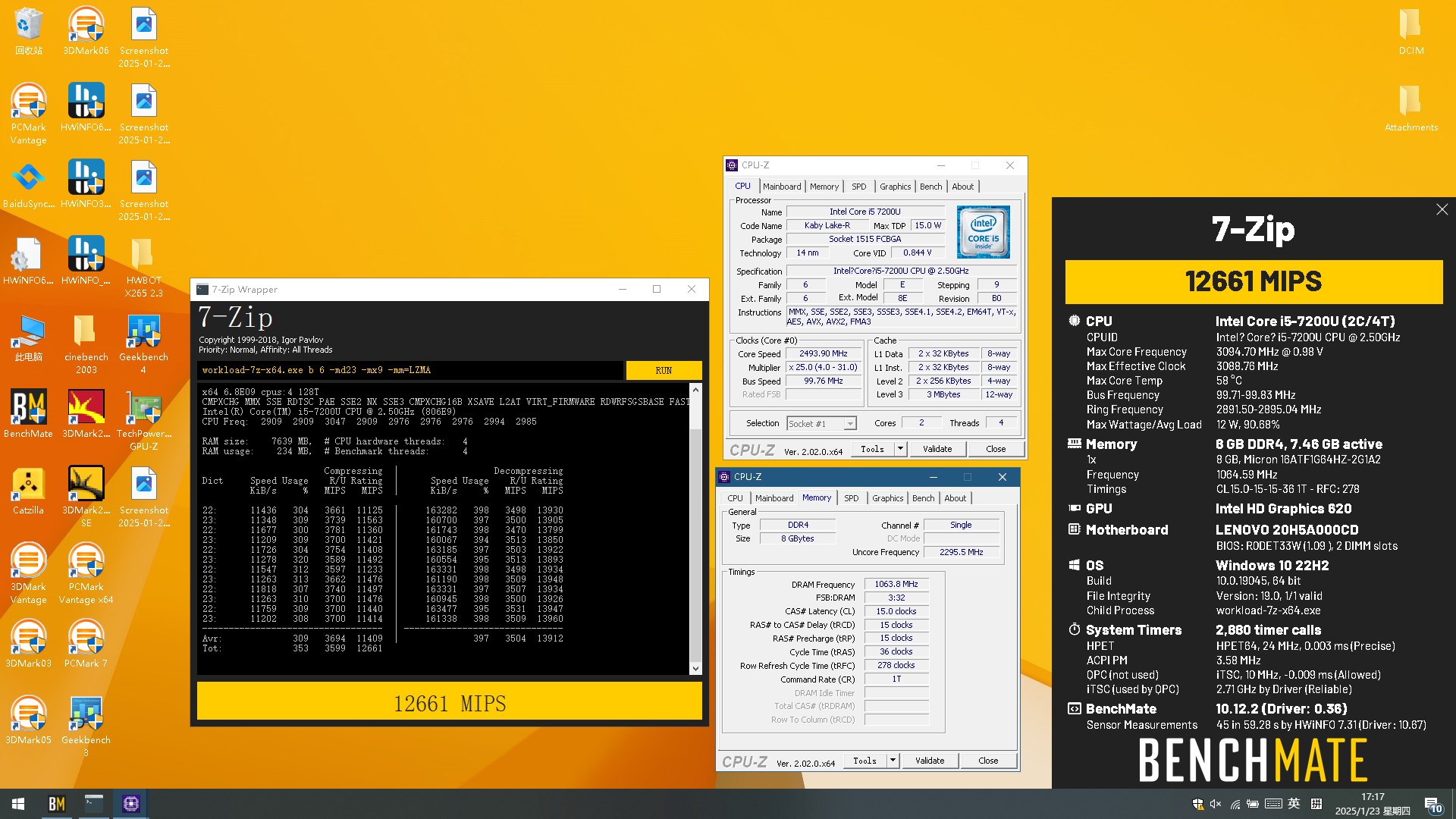Viewport: 1456px width, 819px height.
Task: Open the Bench tab in upper CPU-Z
Action: coord(930,187)
